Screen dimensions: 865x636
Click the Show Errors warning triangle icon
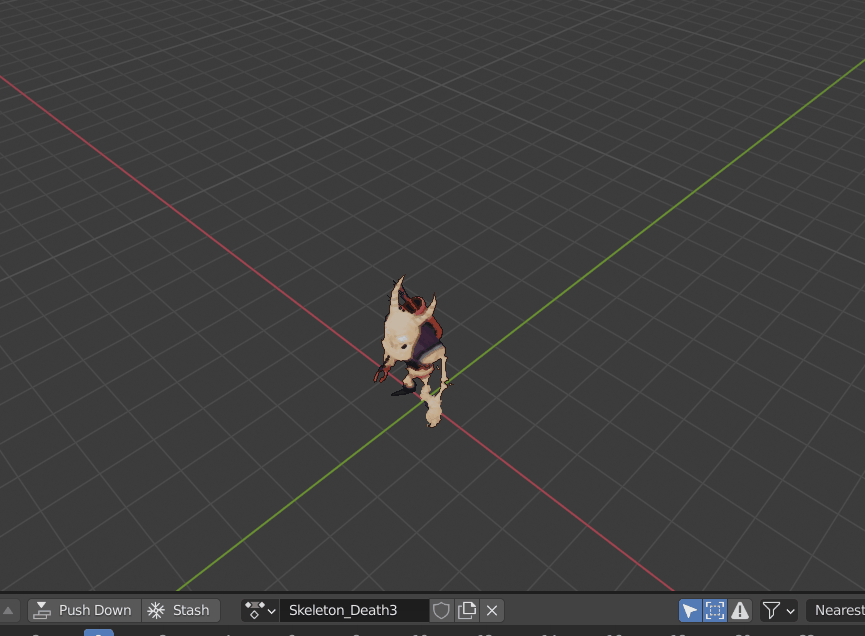tap(738, 610)
